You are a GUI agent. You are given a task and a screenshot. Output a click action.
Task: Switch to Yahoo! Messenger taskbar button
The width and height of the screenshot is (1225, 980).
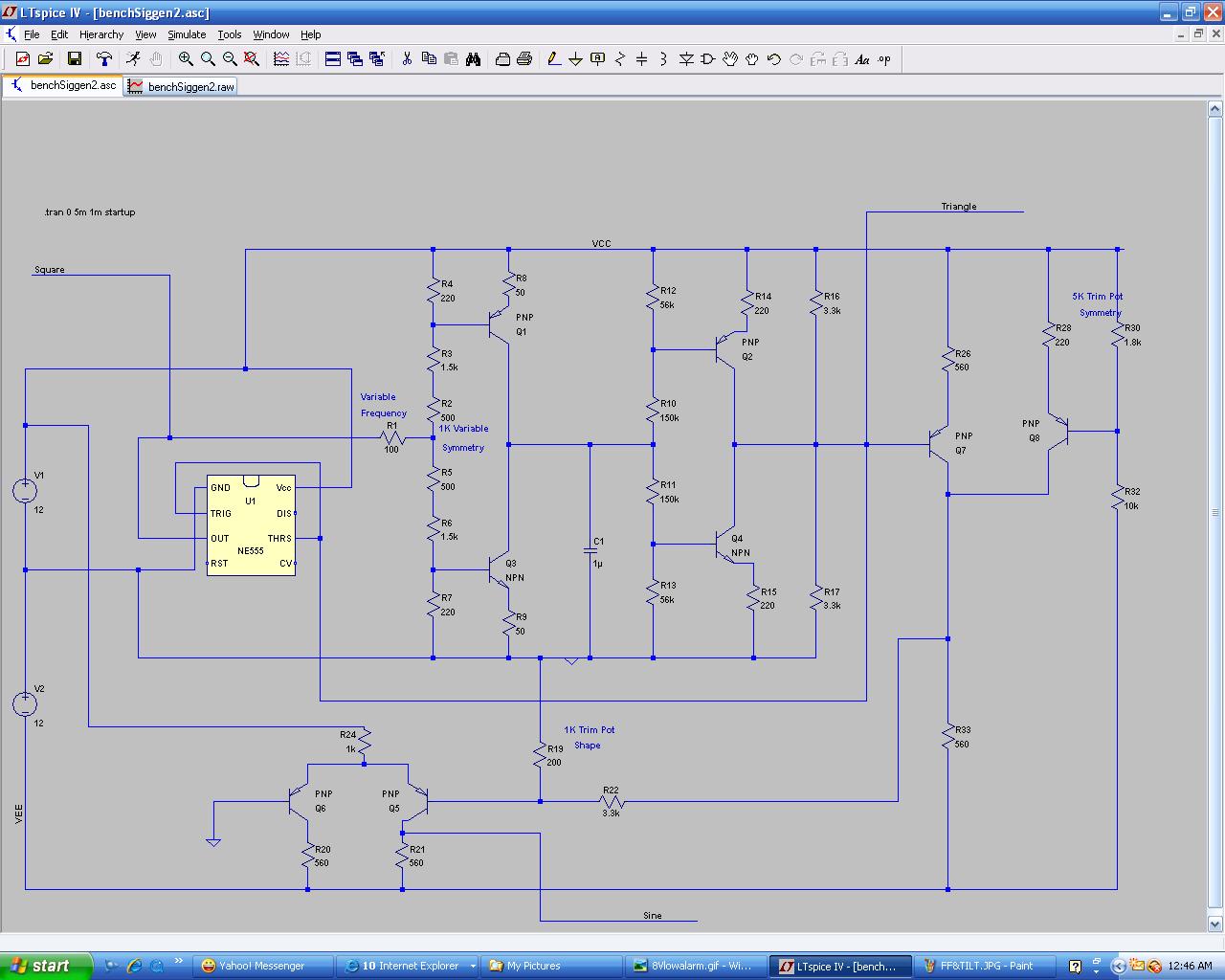pos(262,966)
